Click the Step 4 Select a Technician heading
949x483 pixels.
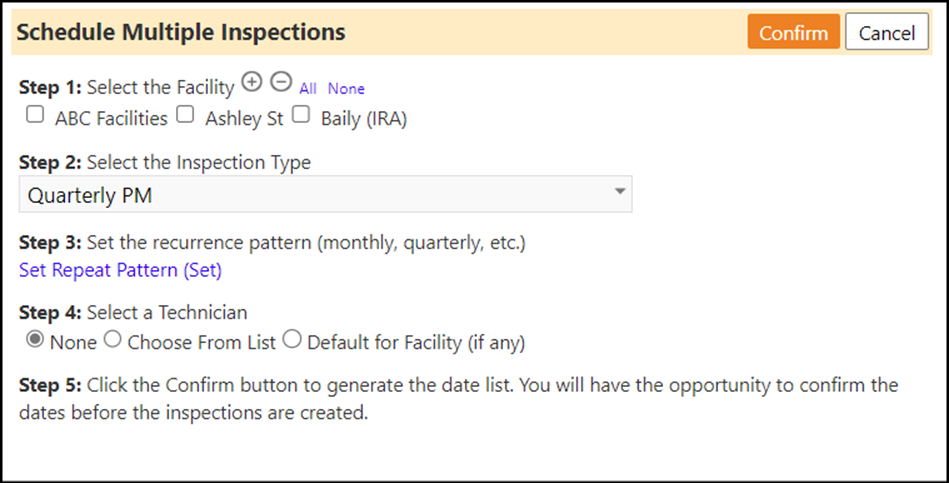[x=133, y=312]
